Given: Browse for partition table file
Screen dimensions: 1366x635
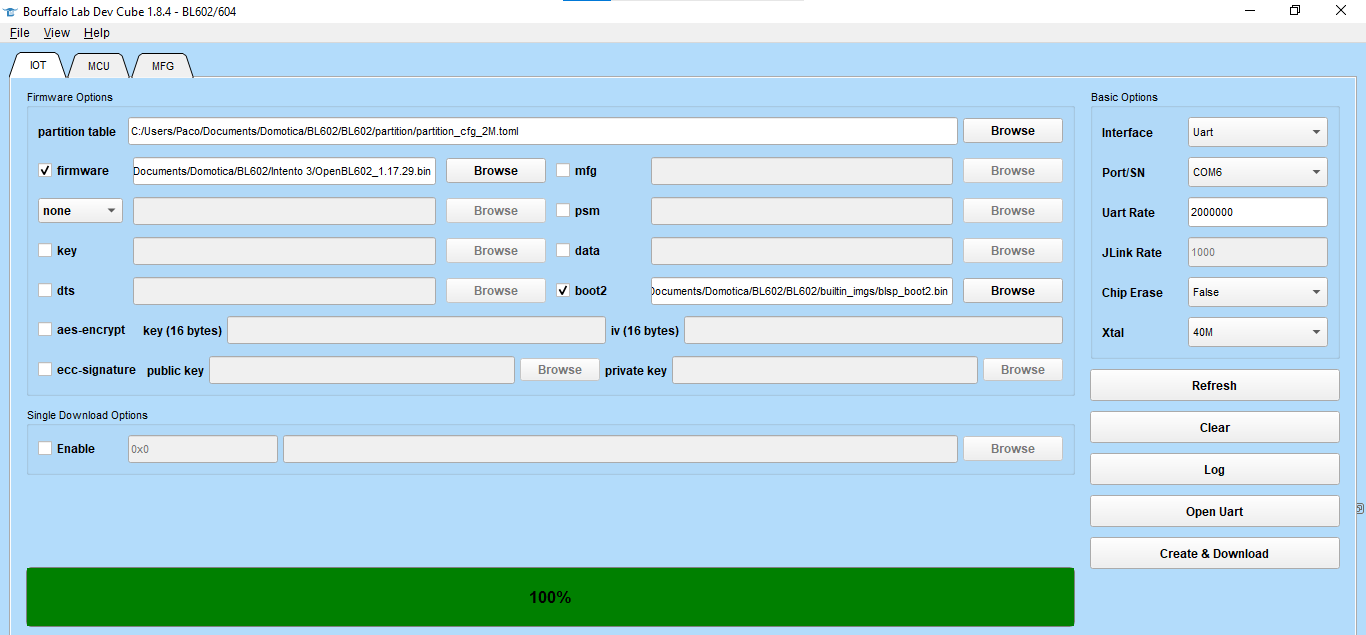Looking at the screenshot, I should pos(1013,131).
